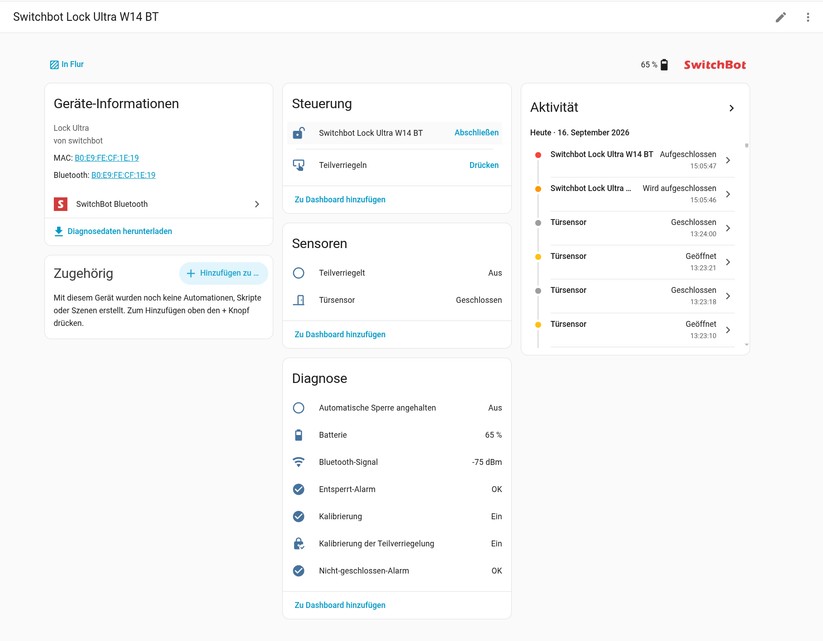The height and width of the screenshot is (641, 823).
Task: Click the 65 % battery text in header
Action: (649, 65)
